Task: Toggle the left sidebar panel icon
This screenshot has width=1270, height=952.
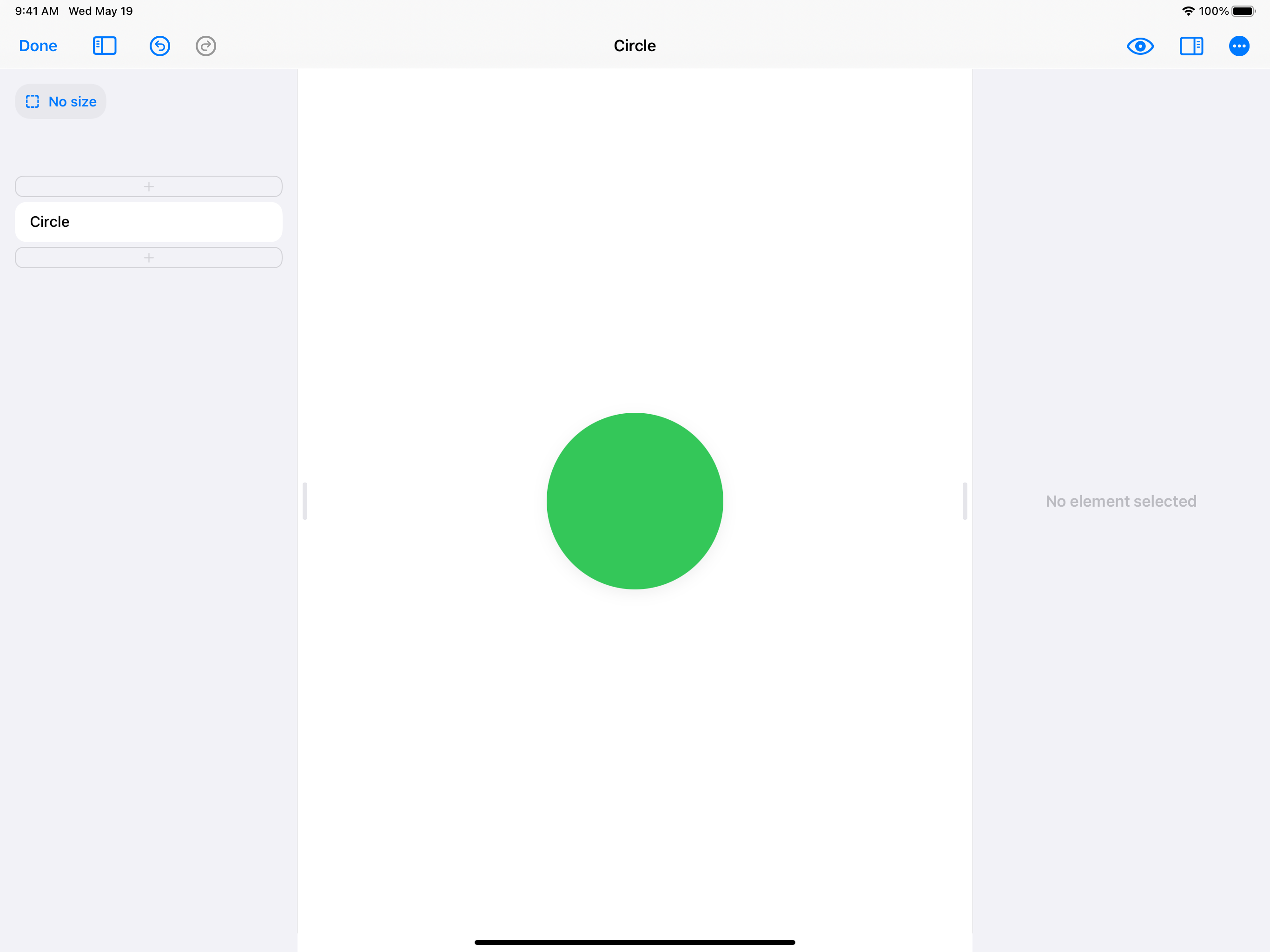Action: (105, 46)
